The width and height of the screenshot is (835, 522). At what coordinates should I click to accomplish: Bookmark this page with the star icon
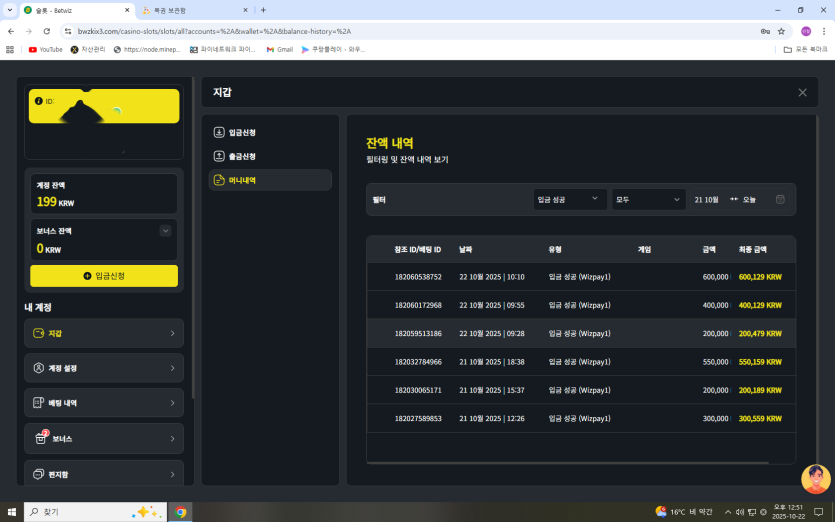(x=781, y=31)
